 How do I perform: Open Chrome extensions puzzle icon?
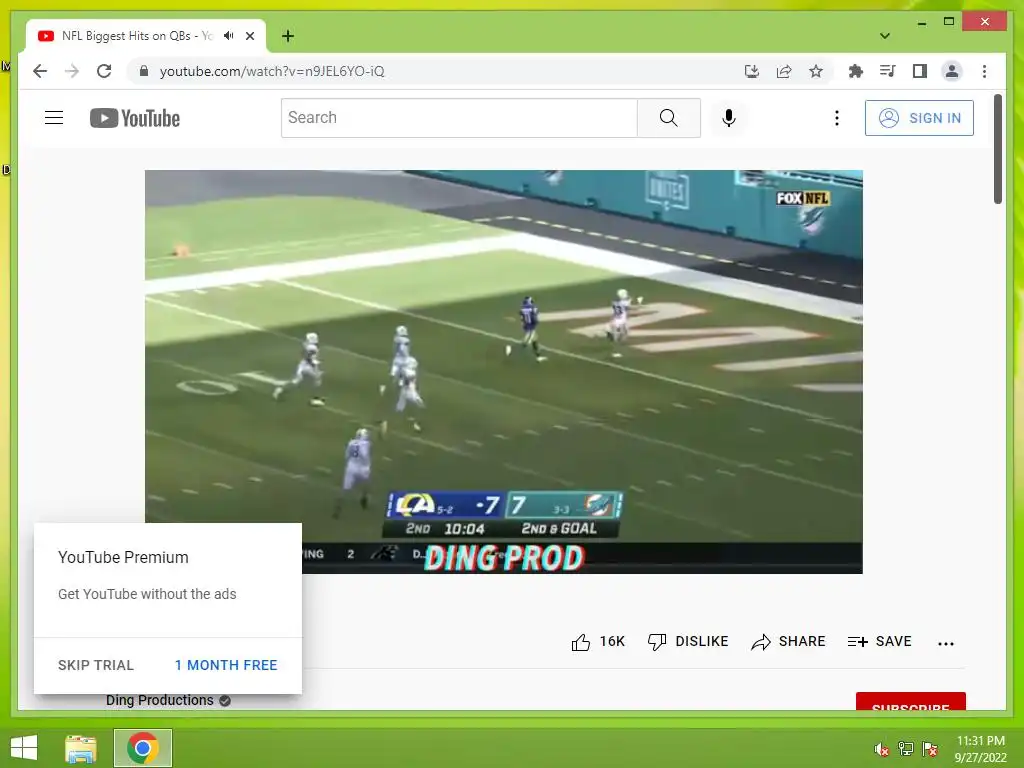tap(856, 71)
